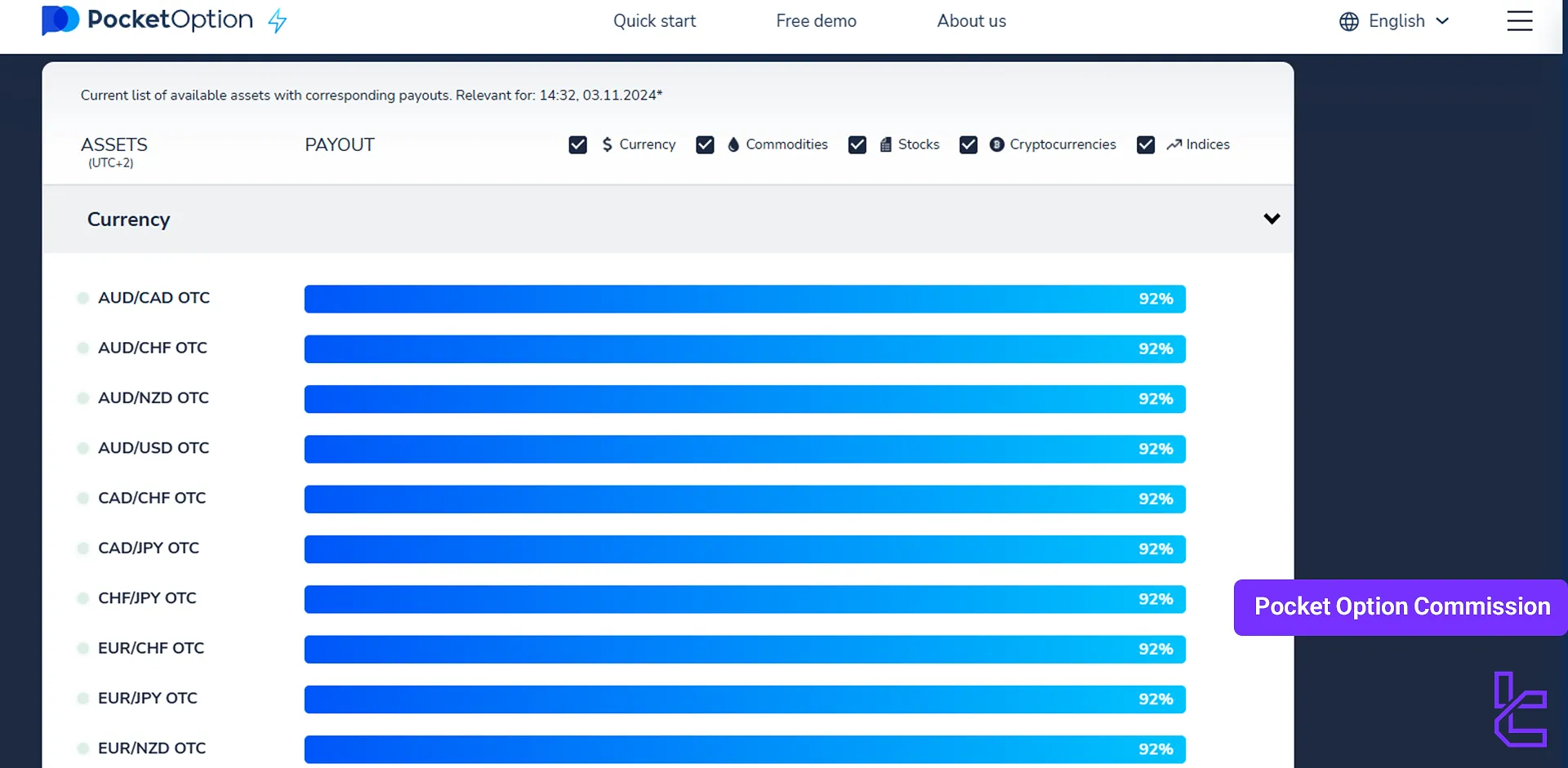Click the AUD/CAD OTC asset name
The width and height of the screenshot is (1568, 768).
[x=154, y=298]
